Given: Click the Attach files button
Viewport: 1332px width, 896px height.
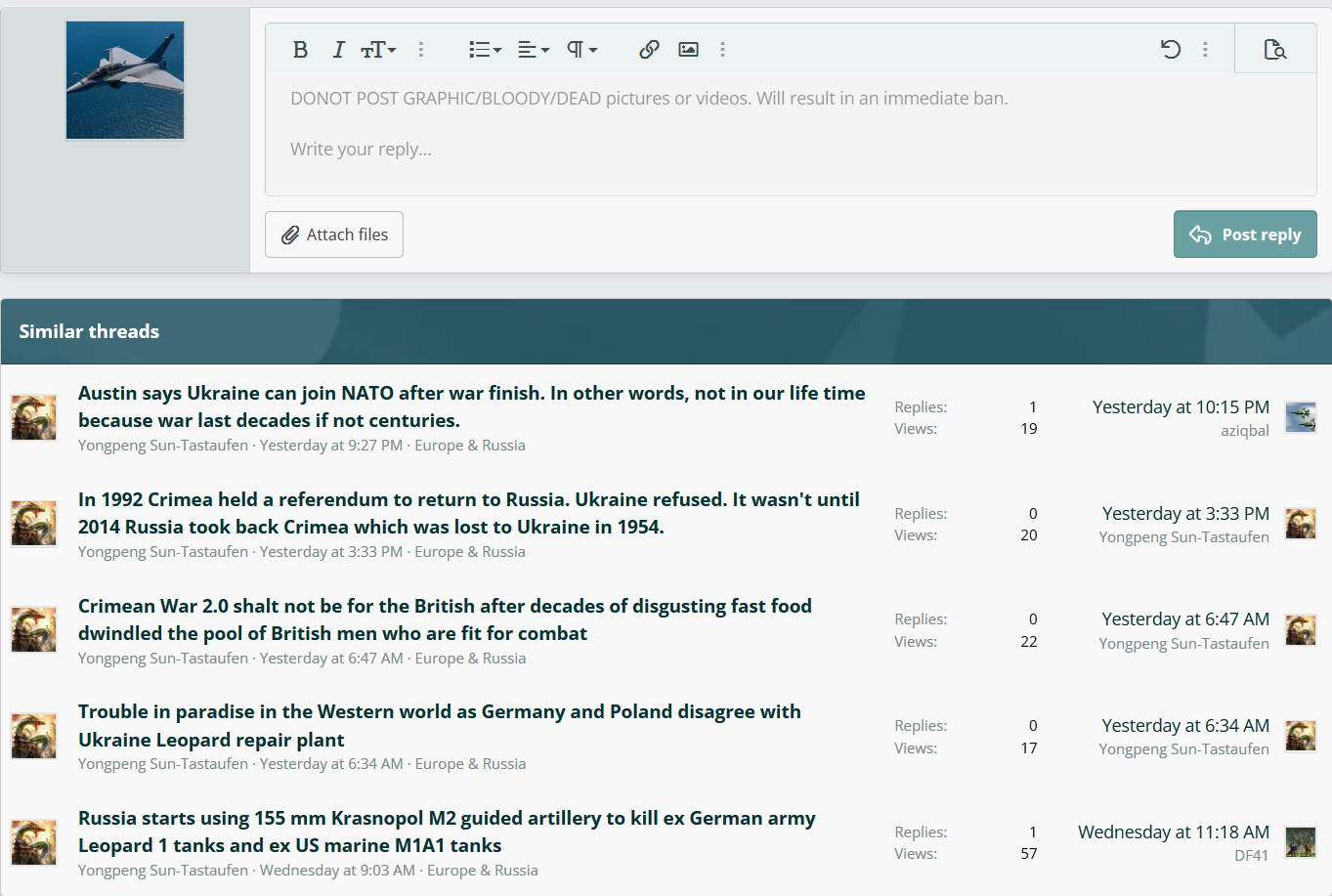Looking at the screenshot, I should coord(334,235).
